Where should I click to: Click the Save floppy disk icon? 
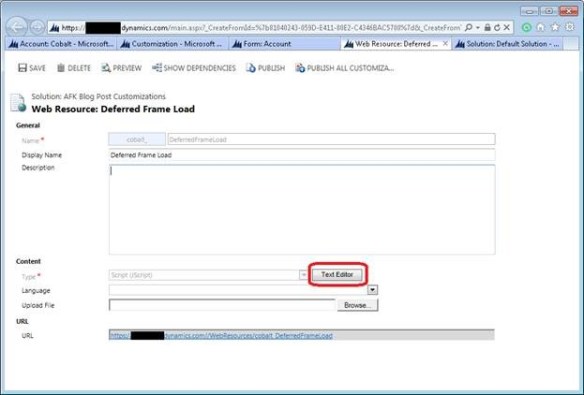point(22,68)
